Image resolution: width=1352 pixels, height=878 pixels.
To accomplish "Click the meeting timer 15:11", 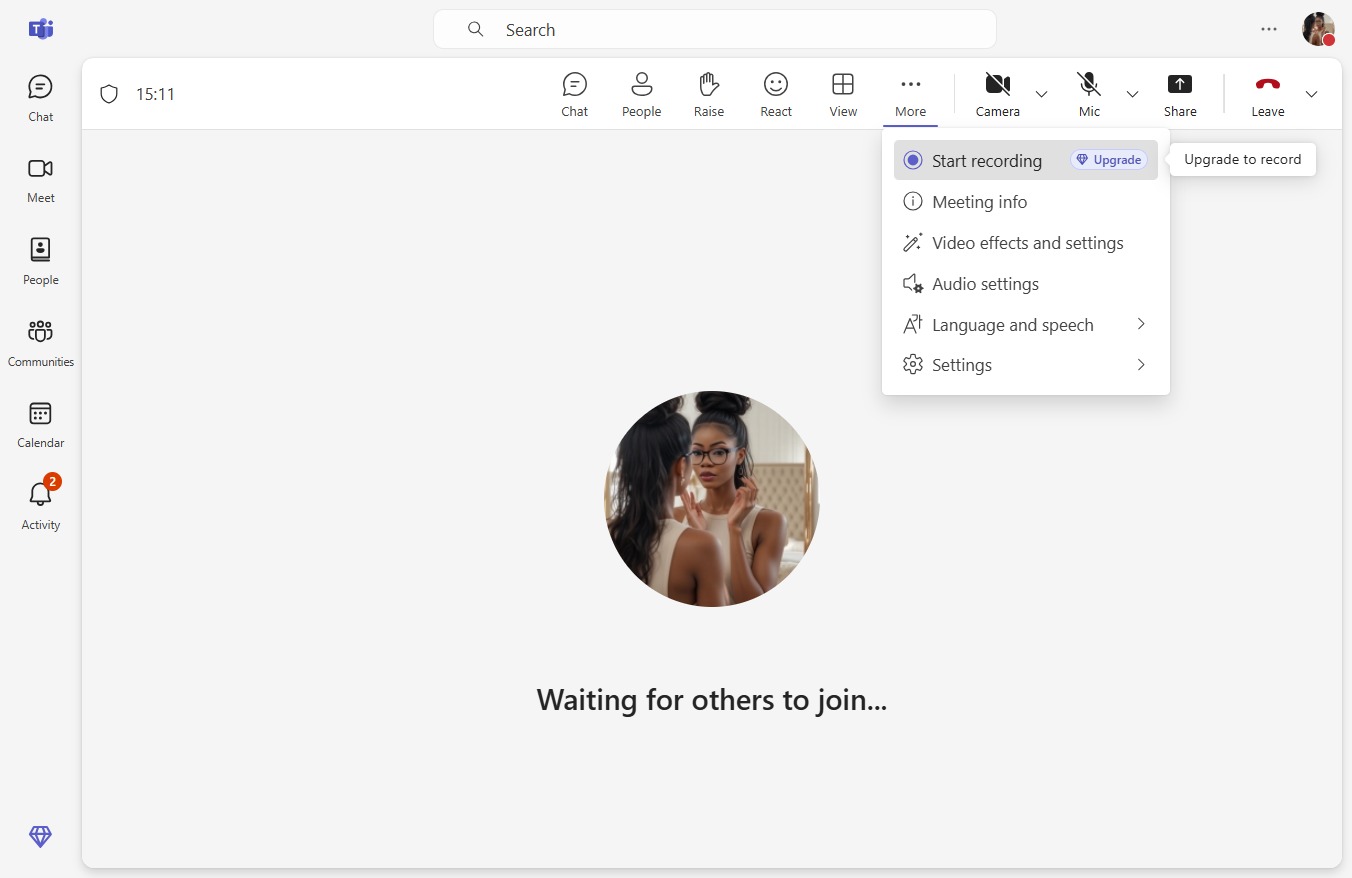I will click(156, 94).
